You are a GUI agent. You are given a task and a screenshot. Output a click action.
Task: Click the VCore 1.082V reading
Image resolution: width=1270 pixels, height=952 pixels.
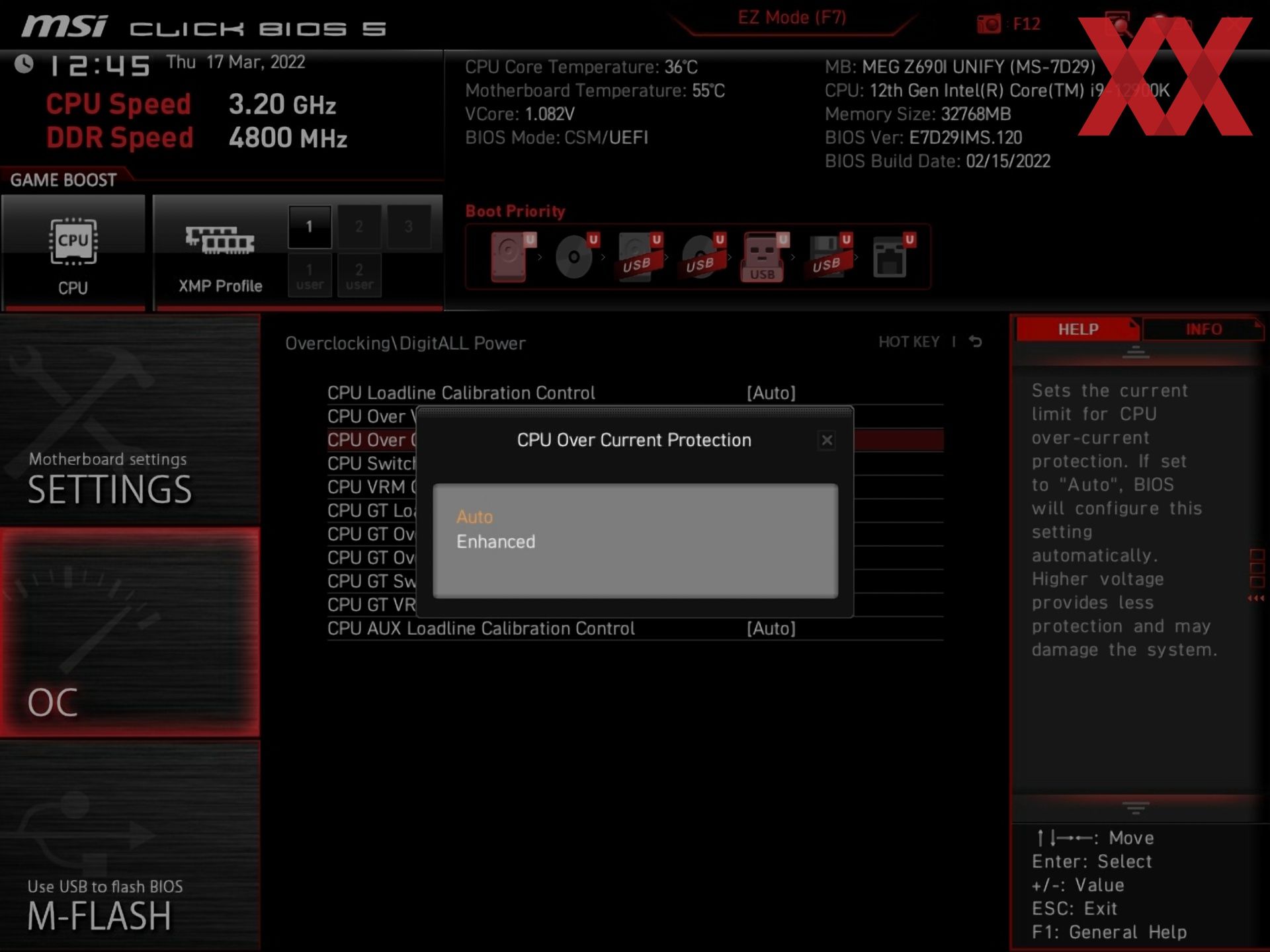coord(520,114)
